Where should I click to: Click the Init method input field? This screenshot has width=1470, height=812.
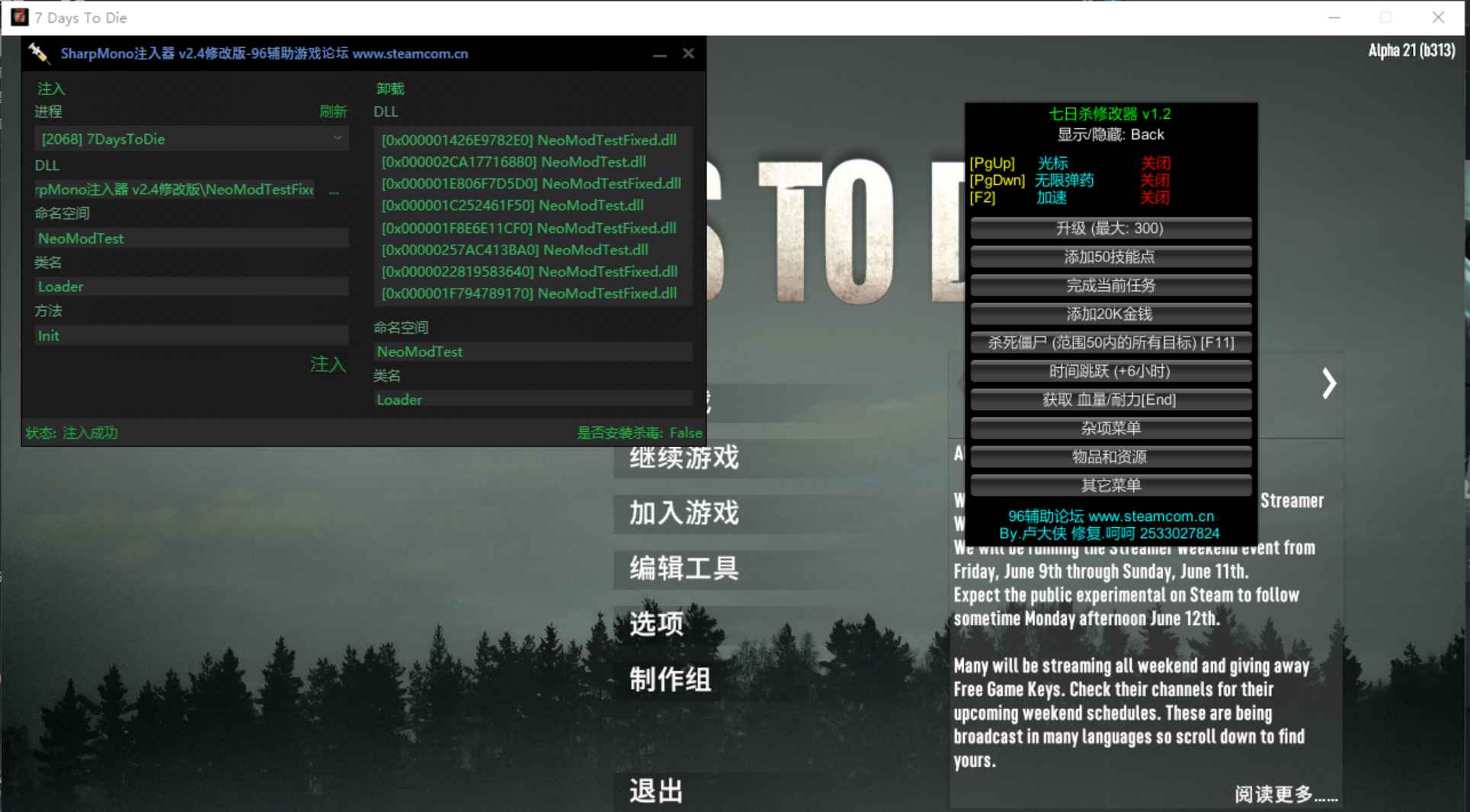pyautogui.click(x=191, y=335)
